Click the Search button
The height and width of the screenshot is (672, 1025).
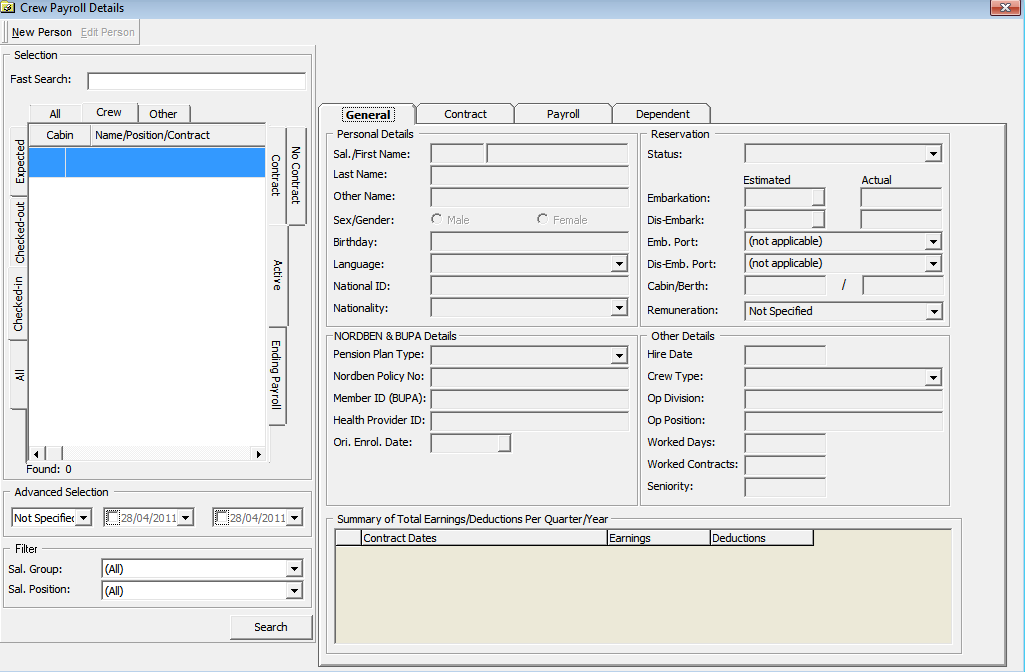click(271, 627)
